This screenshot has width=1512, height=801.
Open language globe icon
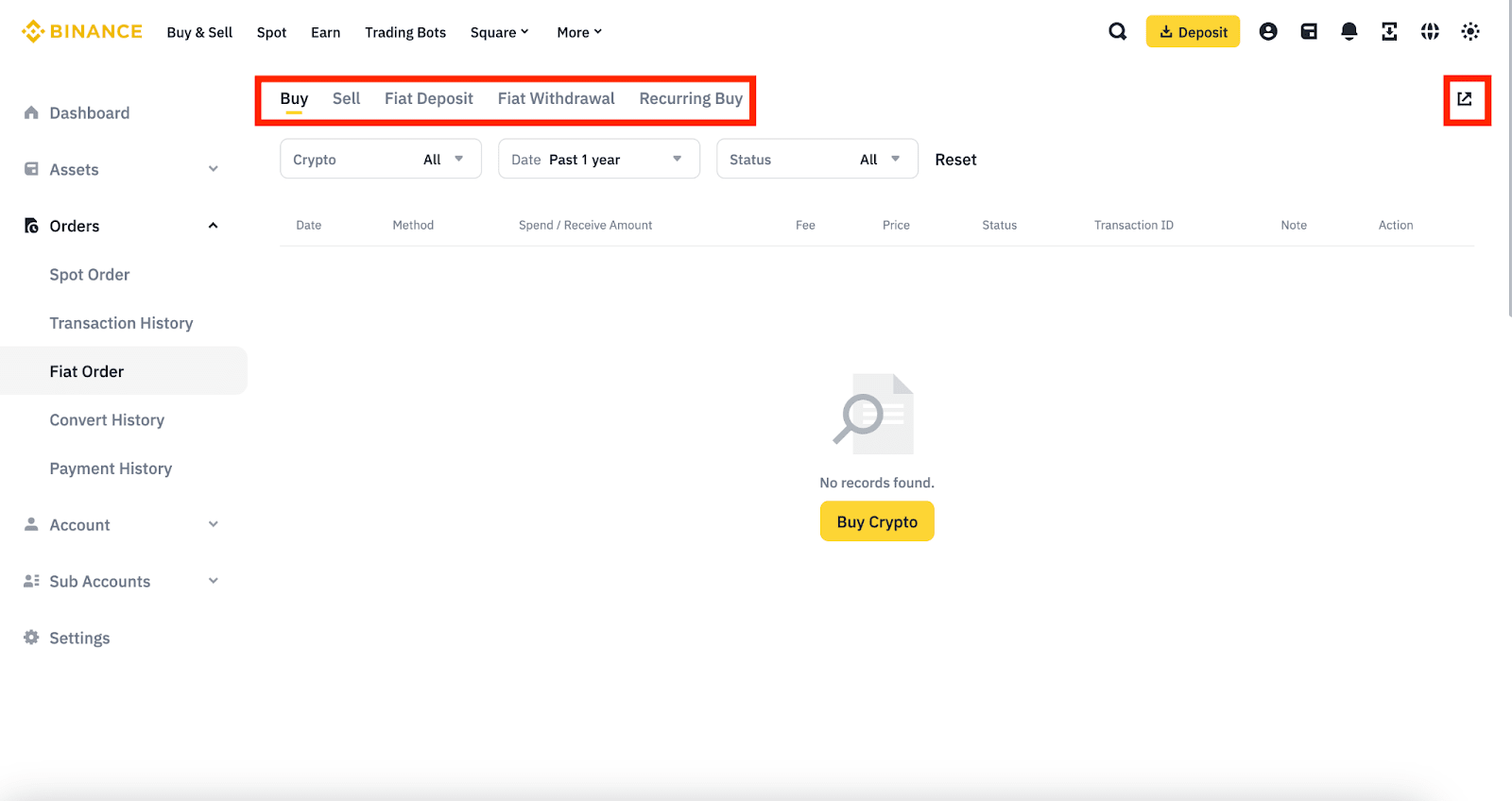click(x=1430, y=31)
